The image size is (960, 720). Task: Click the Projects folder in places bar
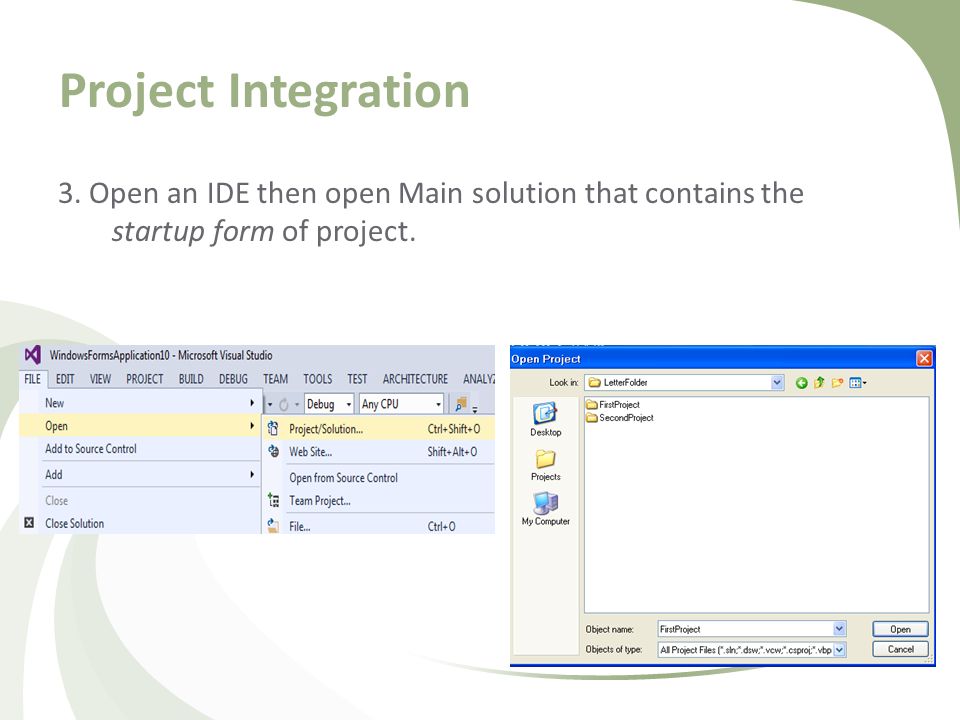[545, 465]
